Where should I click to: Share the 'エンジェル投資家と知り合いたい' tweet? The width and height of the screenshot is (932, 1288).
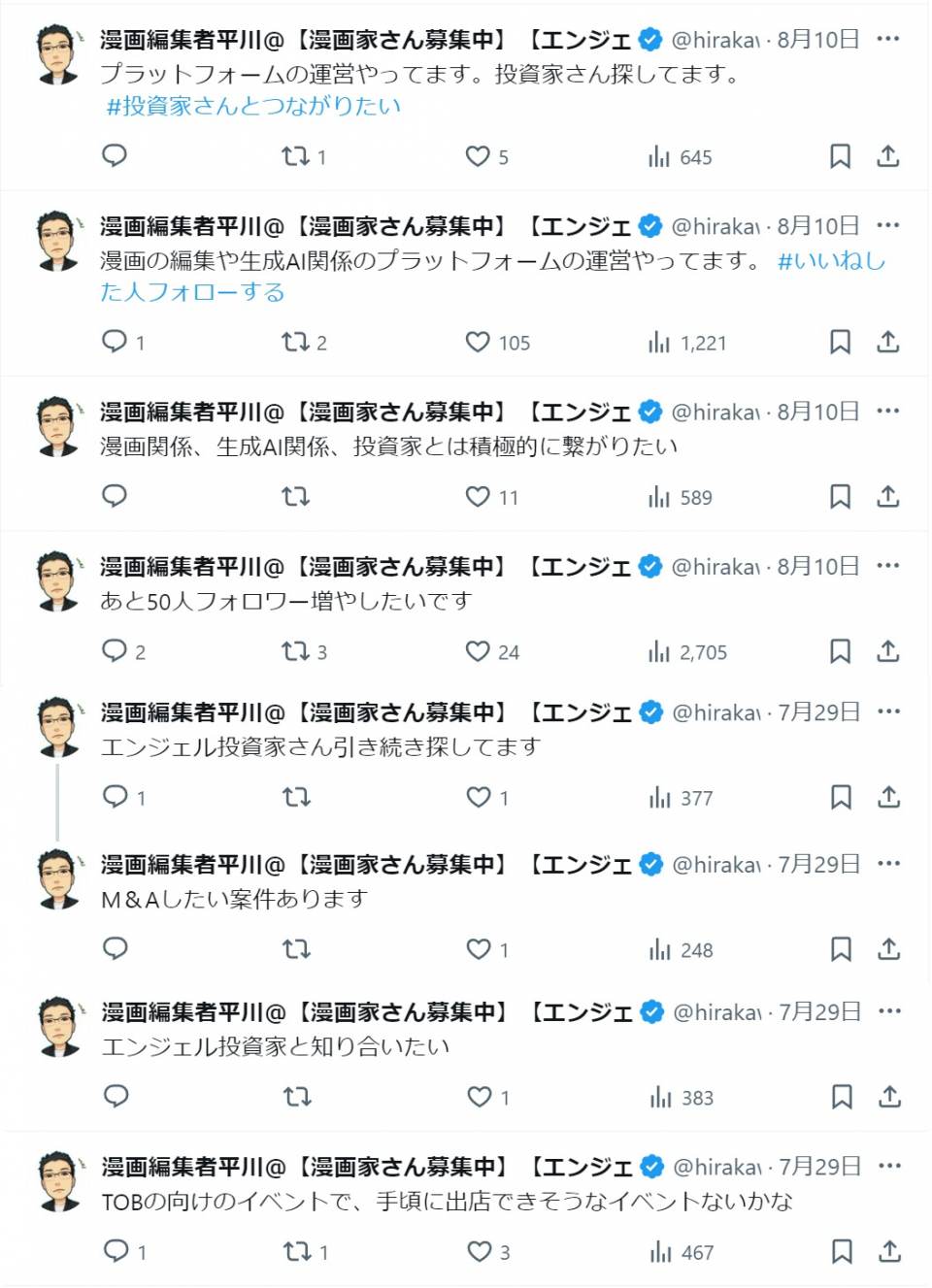tap(889, 1097)
